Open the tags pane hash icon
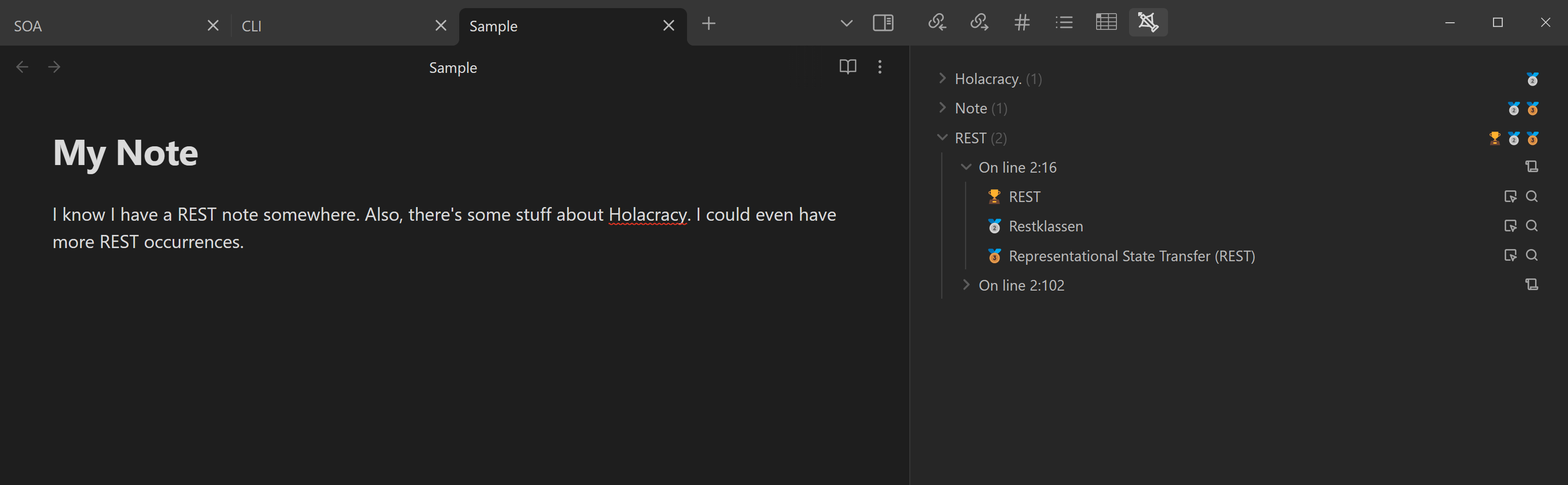1568x485 pixels. [x=1021, y=23]
